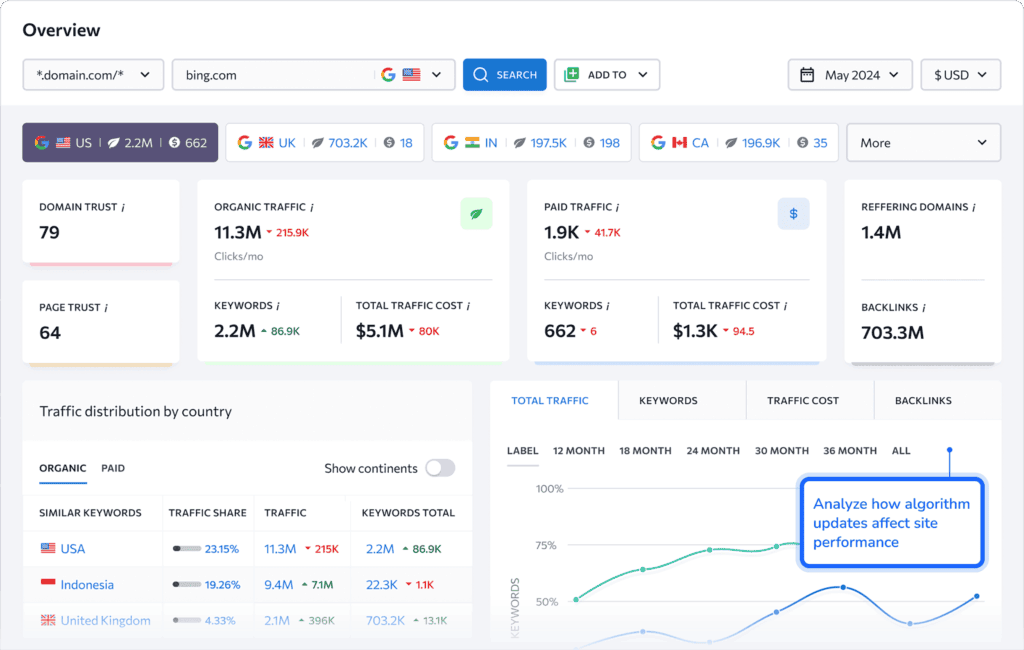Expand the More countries dropdown

(922, 142)
